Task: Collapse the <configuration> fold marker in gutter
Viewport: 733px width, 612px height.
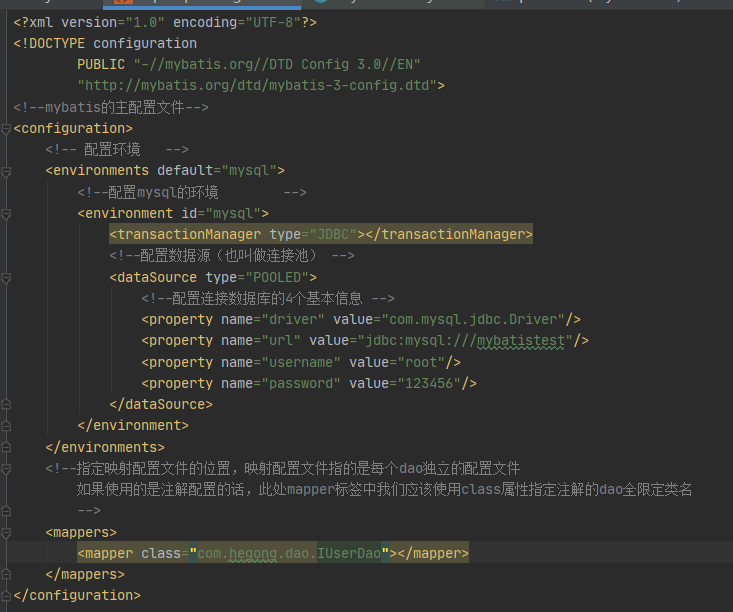Action: click(6, 129)
